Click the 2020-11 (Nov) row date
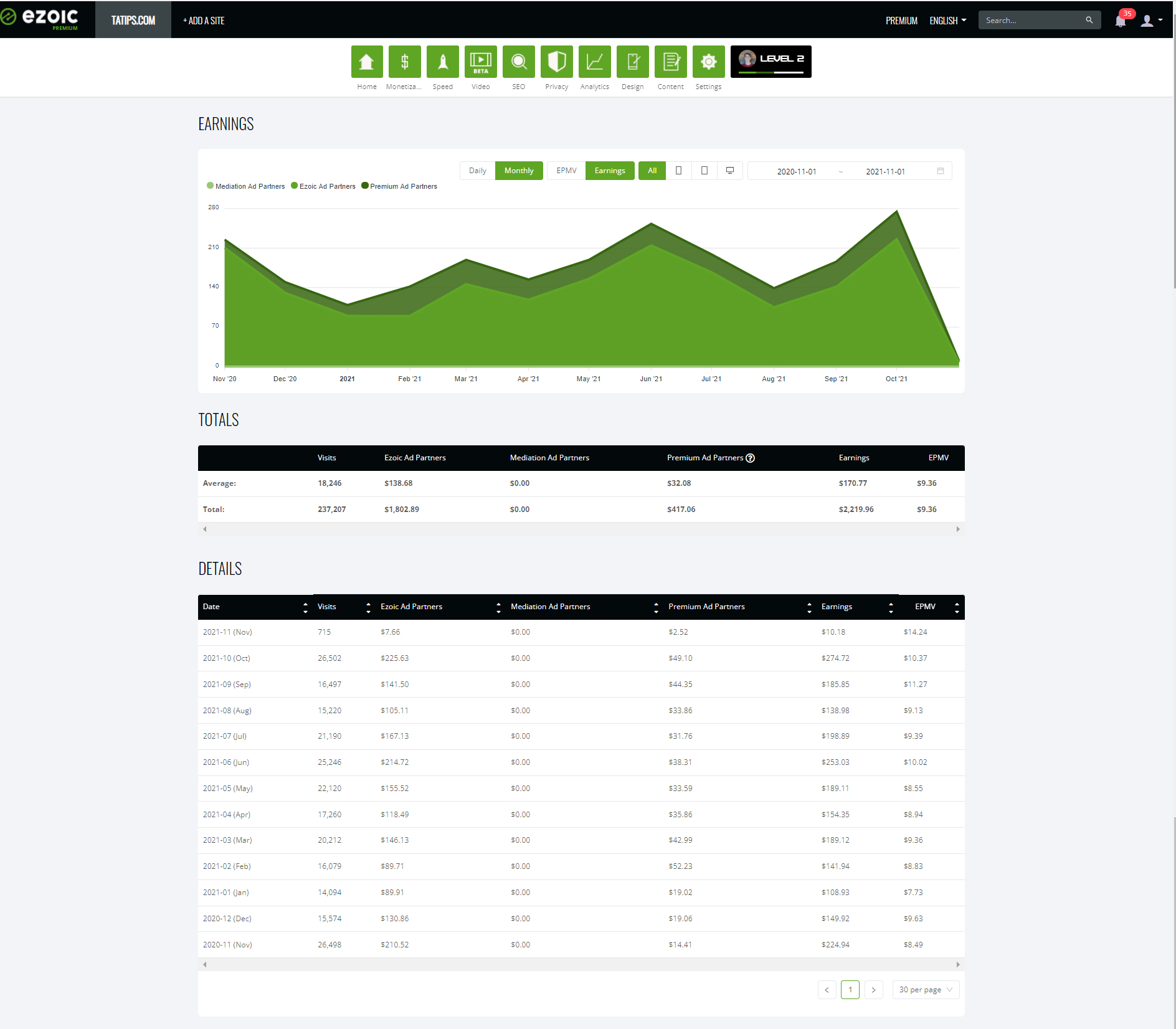This screenshot has height=1029, width=1176. click(227, 945)
